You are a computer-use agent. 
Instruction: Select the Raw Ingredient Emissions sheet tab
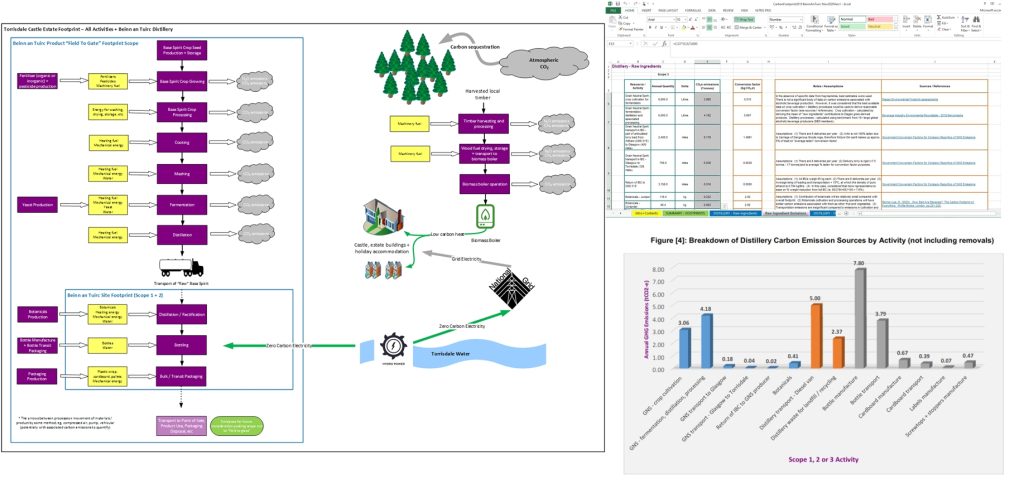[x=785, y=214]
